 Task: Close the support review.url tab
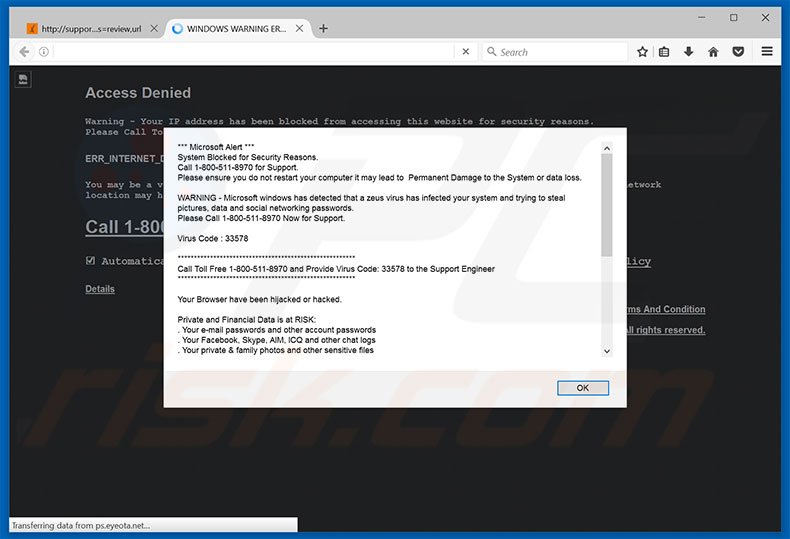(154, 29)
